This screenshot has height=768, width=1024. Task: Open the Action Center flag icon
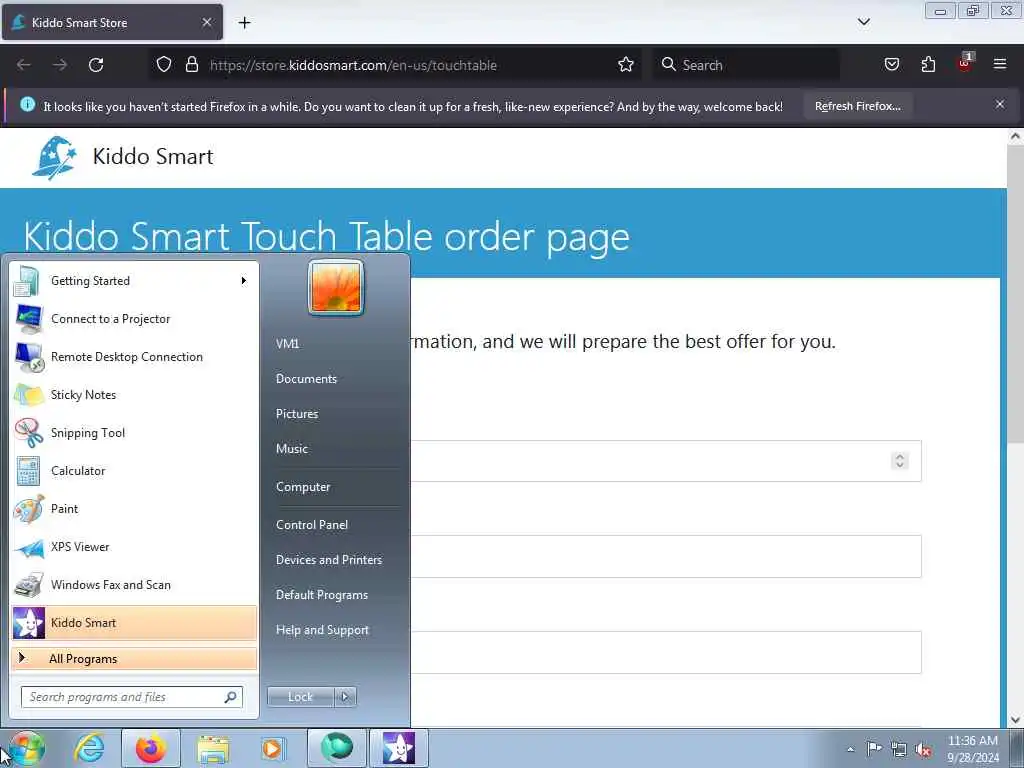[x=874, y=748]
